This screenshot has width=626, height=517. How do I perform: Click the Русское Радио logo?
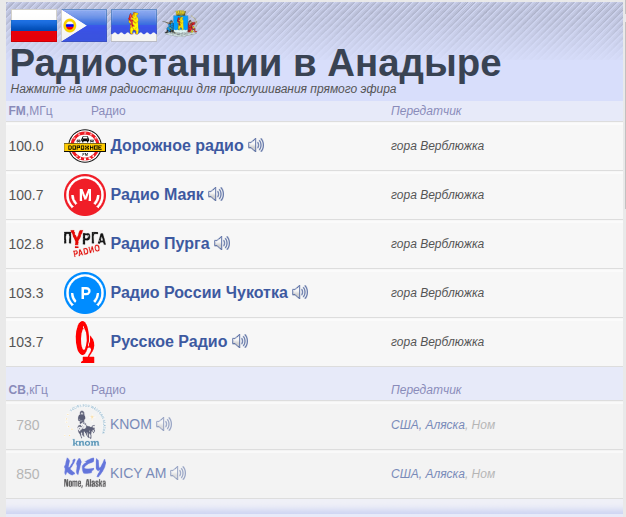click(85, 342)
